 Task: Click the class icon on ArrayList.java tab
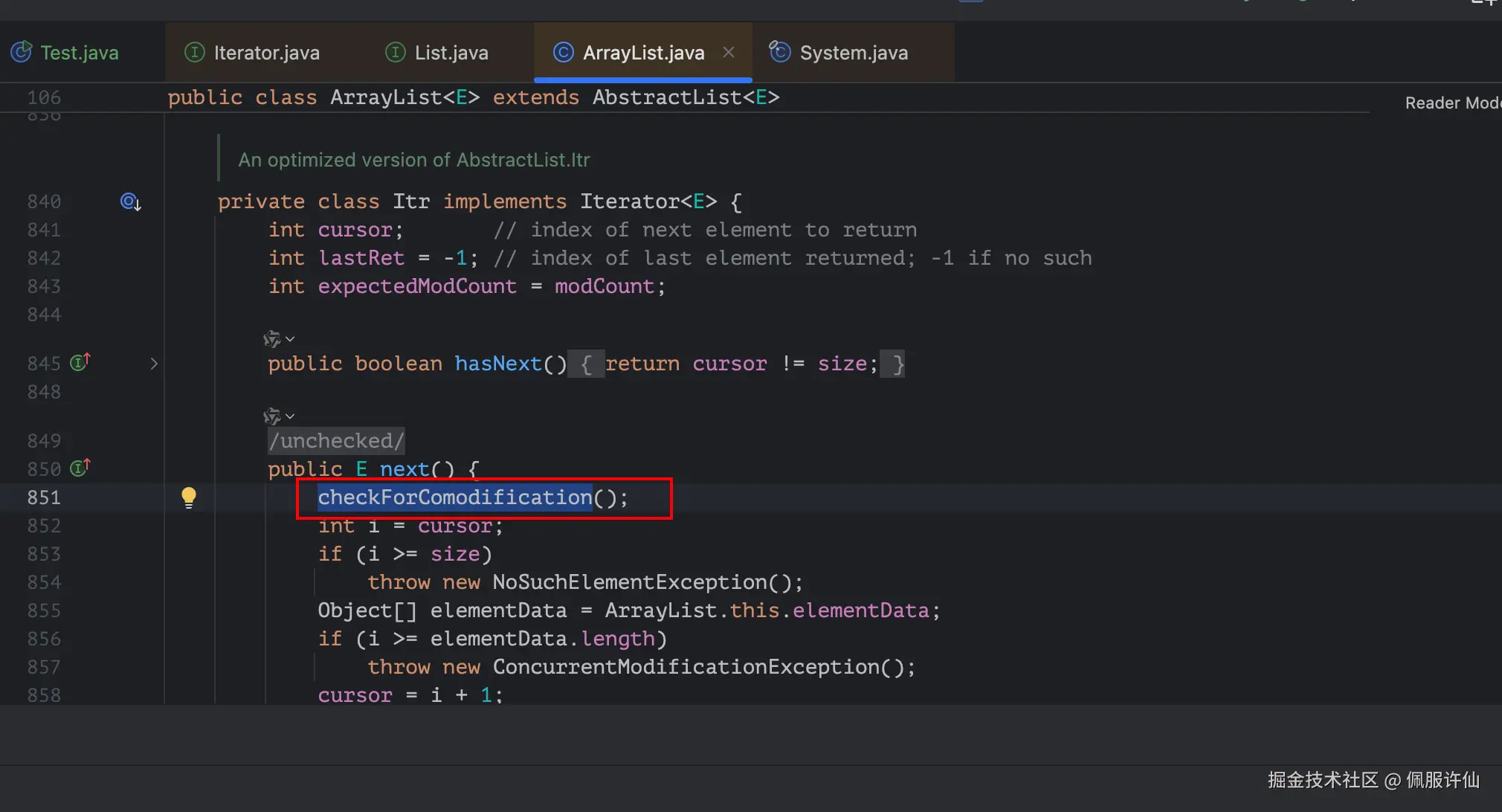point(564,53)
